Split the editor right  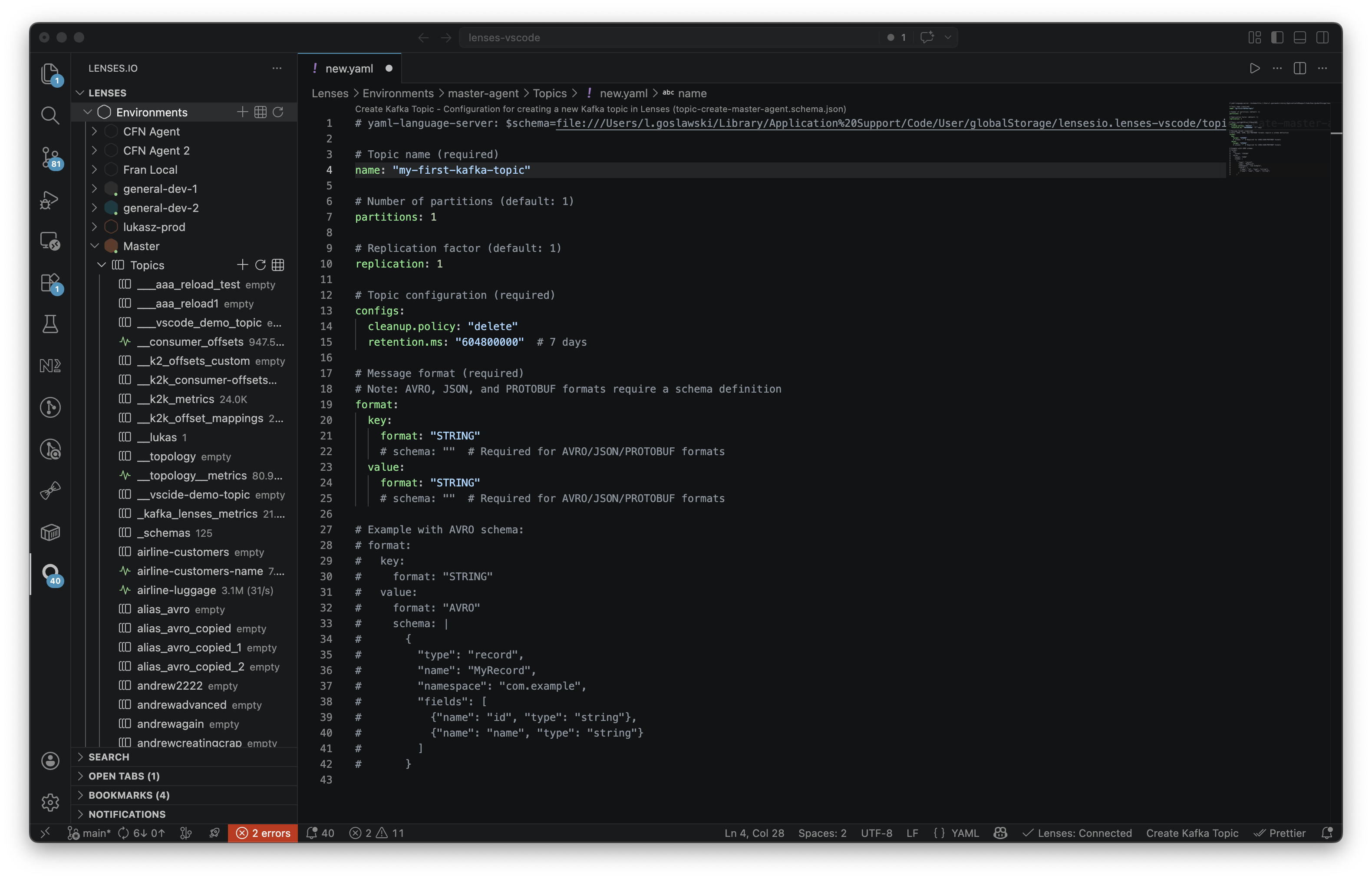(x=1299, y=69)
